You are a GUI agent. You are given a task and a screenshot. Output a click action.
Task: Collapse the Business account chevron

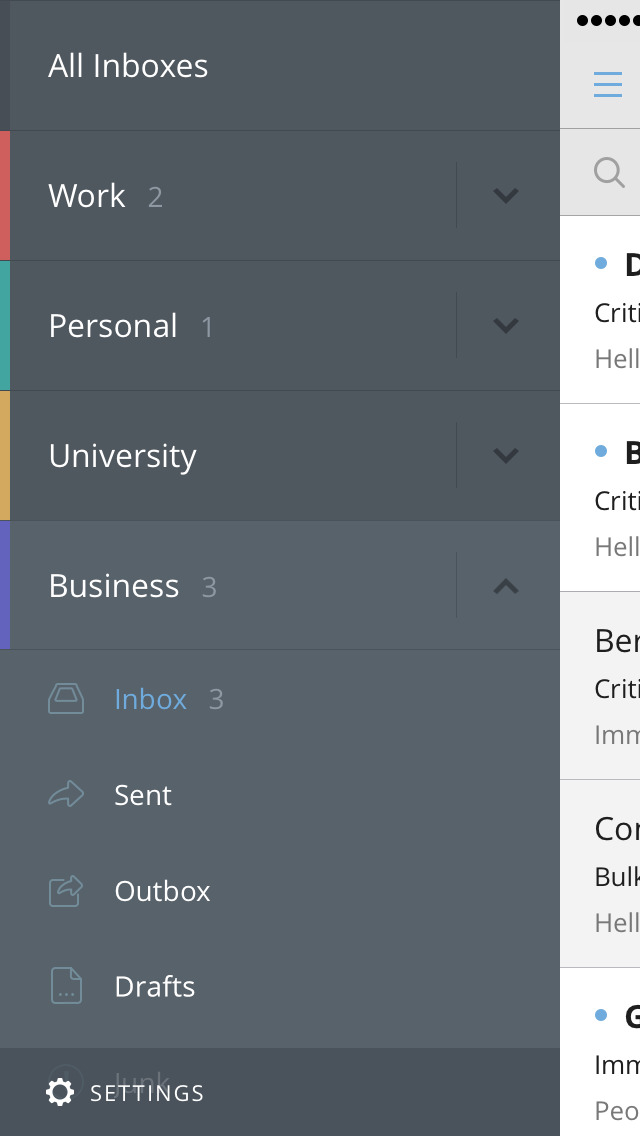(506, 586)
